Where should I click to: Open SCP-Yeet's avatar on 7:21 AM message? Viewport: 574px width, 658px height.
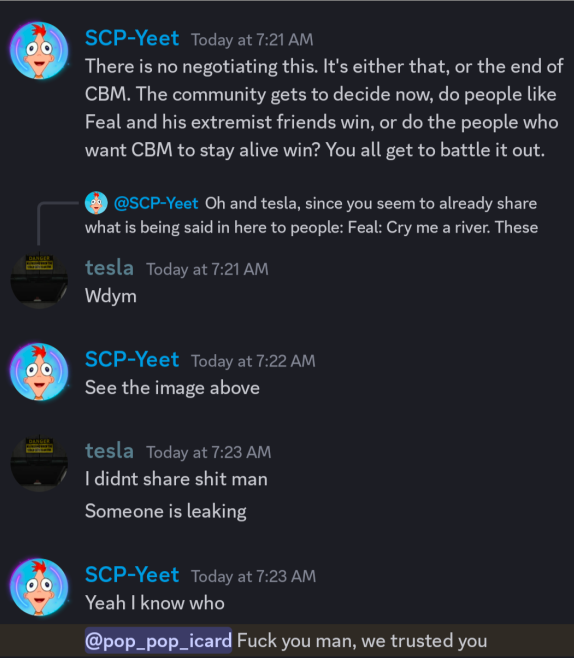pos(39,50)
